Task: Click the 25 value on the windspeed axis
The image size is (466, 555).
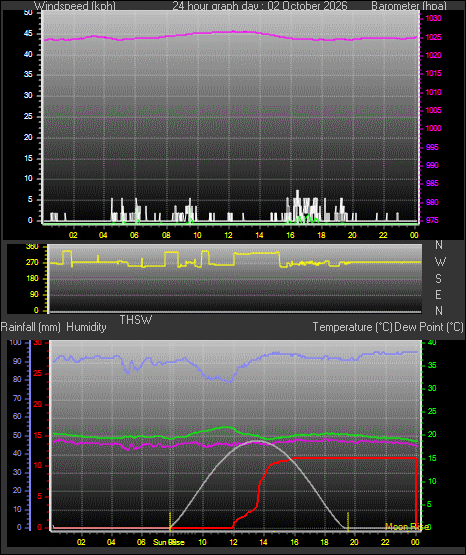Action: (28, 116)
